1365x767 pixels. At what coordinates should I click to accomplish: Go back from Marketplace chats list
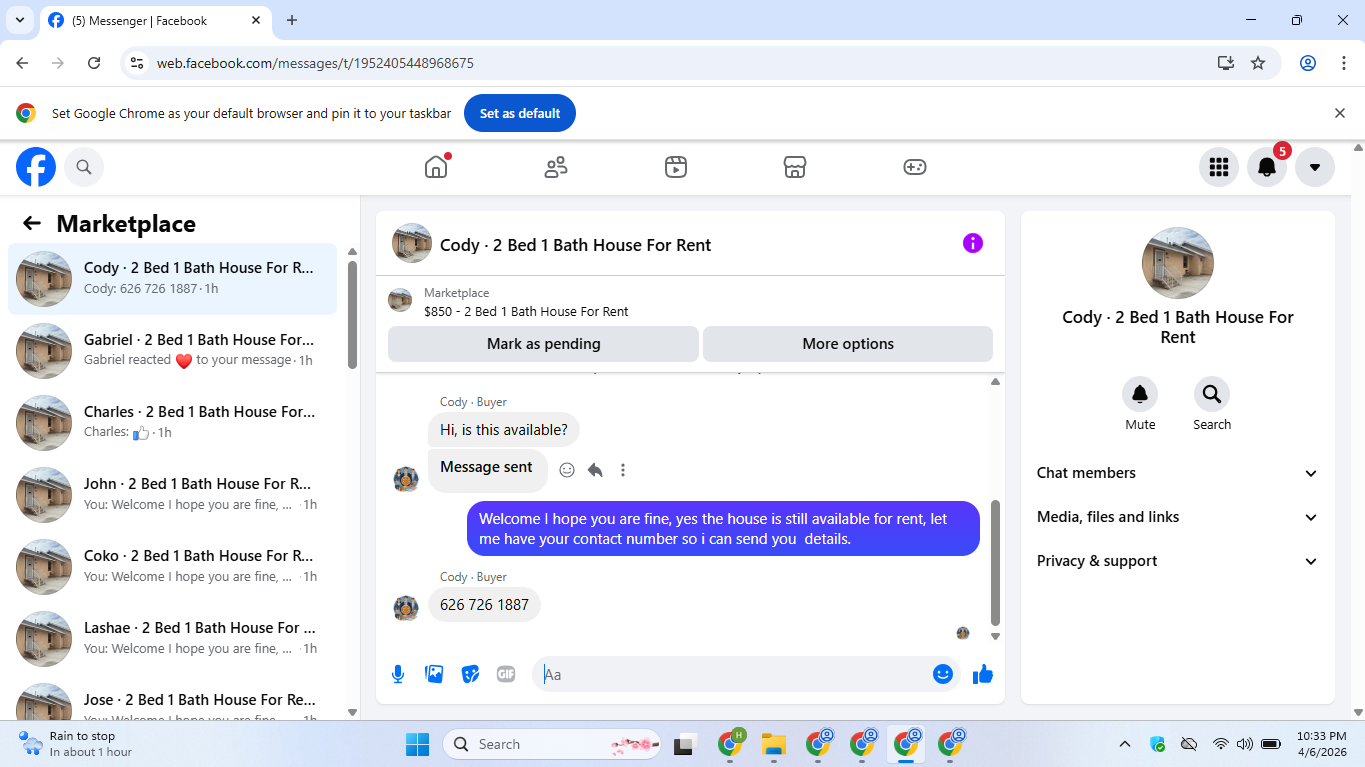tap(32, 223)
